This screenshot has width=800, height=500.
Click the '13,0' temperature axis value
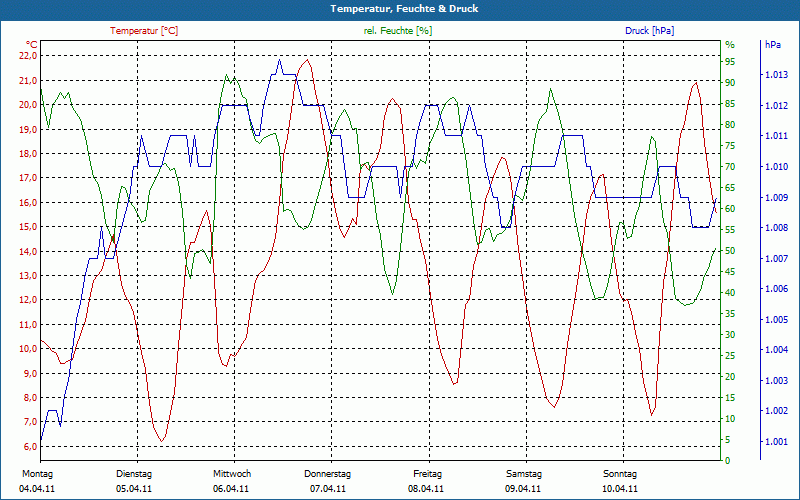pos(28,276)
